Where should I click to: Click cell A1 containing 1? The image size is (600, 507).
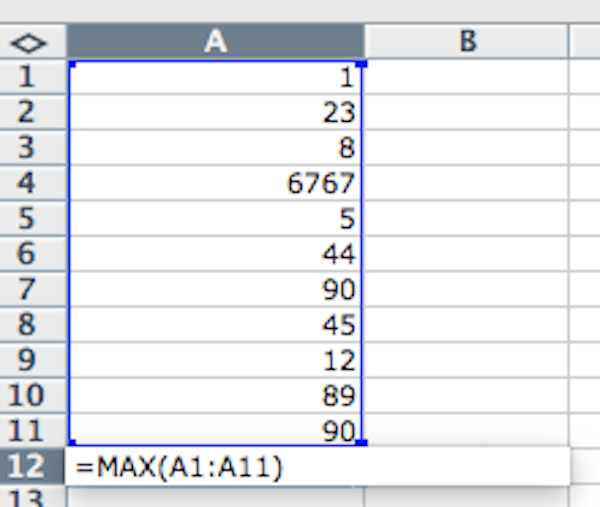[216, 77]
